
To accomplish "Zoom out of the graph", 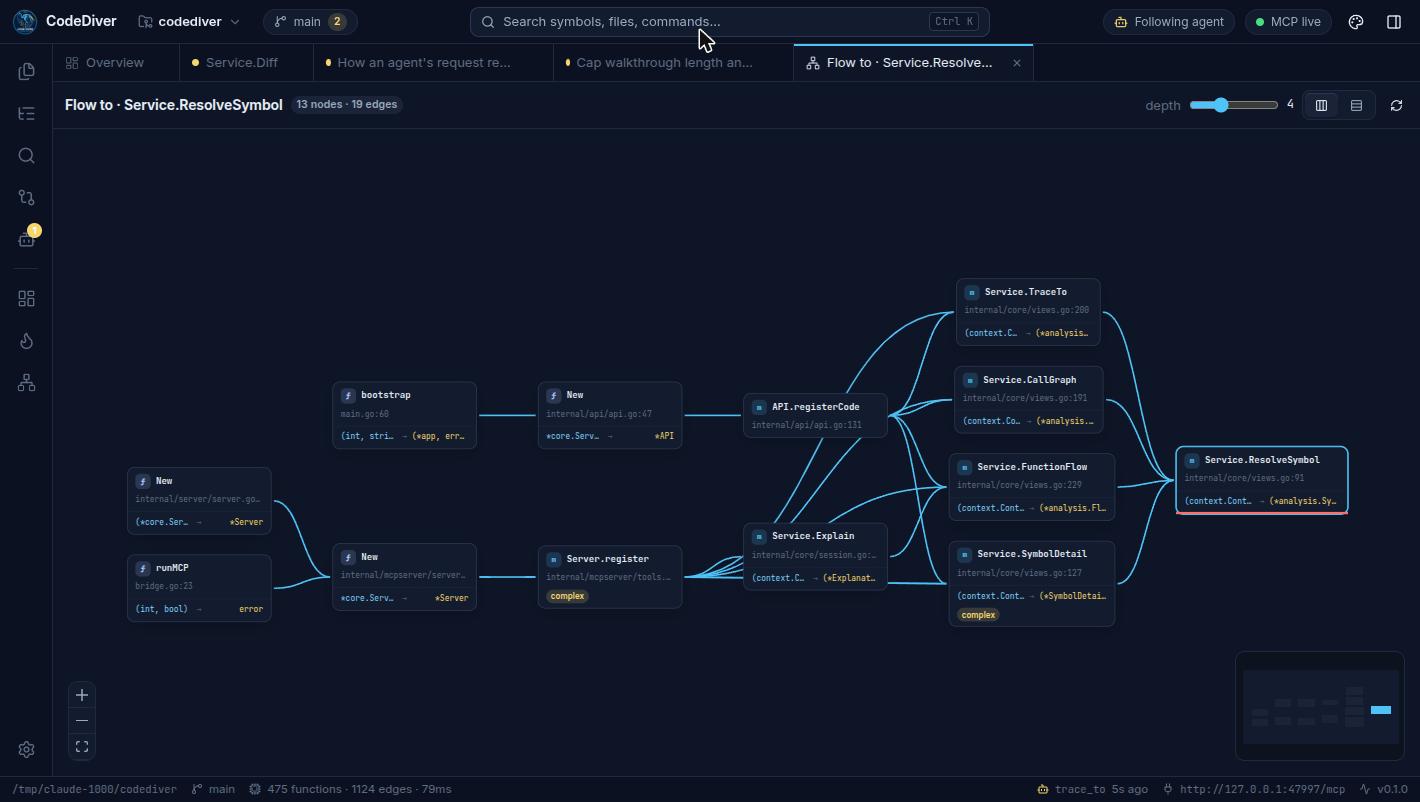I will coord(82,721).
